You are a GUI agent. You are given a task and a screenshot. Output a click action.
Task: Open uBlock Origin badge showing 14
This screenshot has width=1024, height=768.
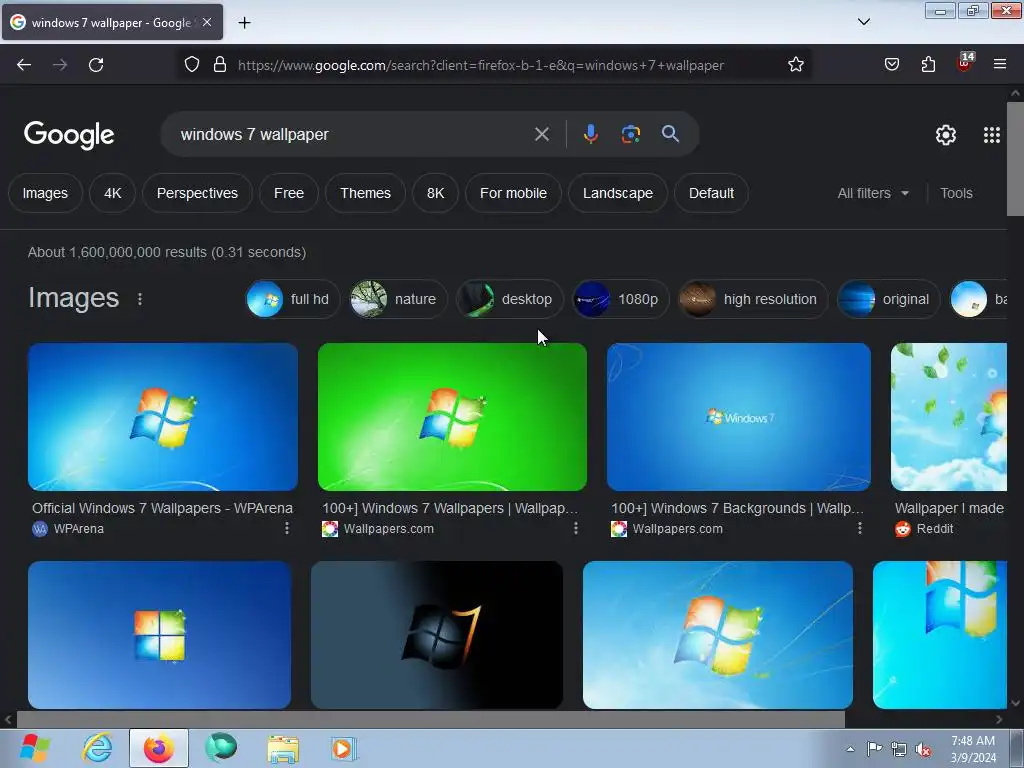(965, 63)
